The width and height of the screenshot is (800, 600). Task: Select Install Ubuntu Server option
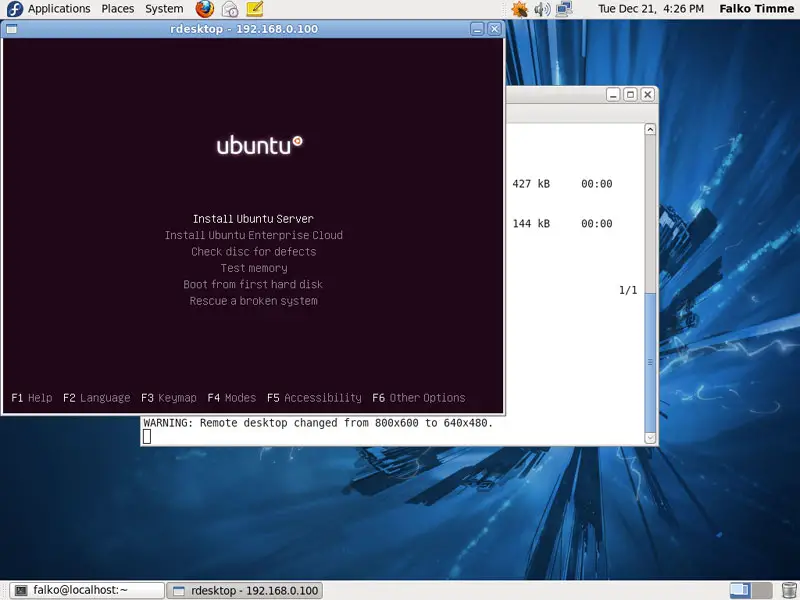coord(253,219)
